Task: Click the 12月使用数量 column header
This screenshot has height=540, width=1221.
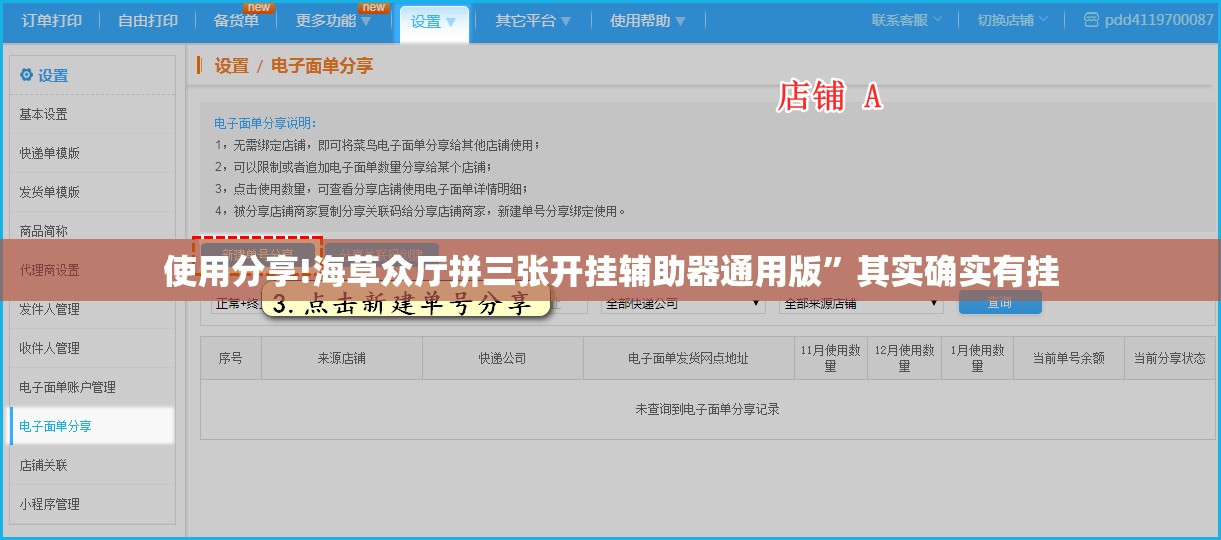Action: pyautogui.click(x=904, y=358)
